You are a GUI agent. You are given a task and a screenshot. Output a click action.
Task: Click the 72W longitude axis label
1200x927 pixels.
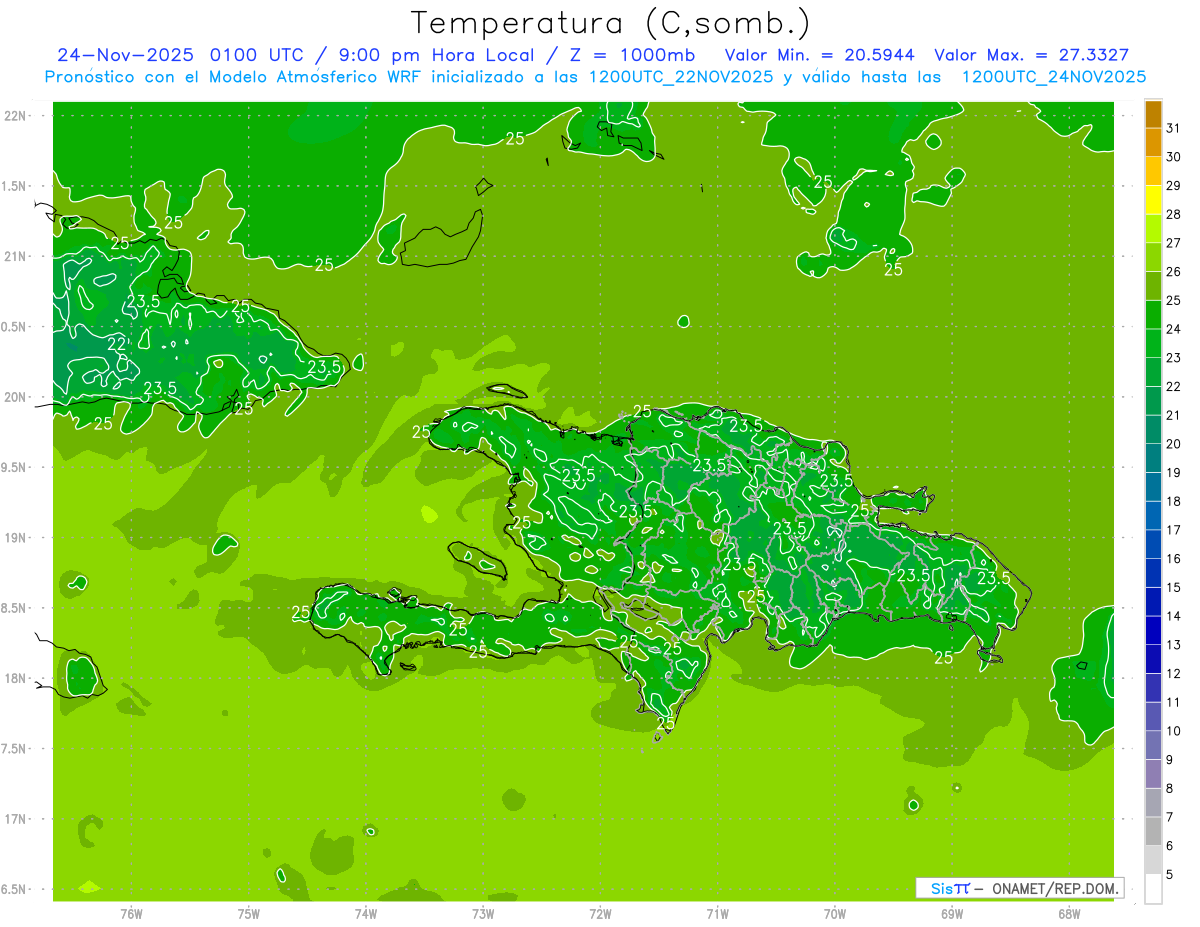click(x=600, y=913)
